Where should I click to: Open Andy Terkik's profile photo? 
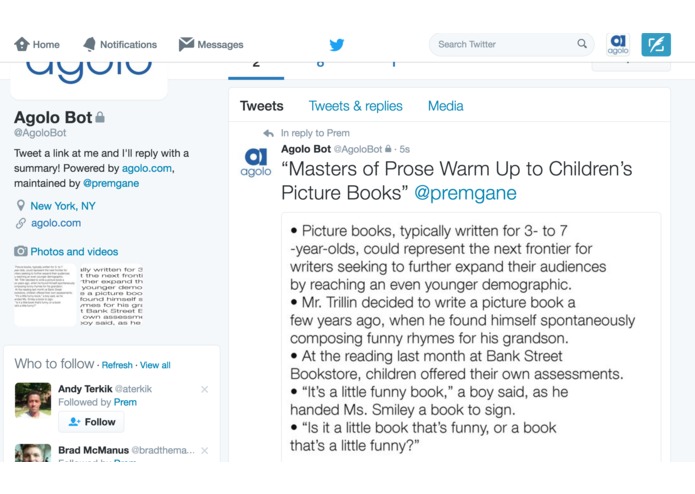click(x=33, y=401)
